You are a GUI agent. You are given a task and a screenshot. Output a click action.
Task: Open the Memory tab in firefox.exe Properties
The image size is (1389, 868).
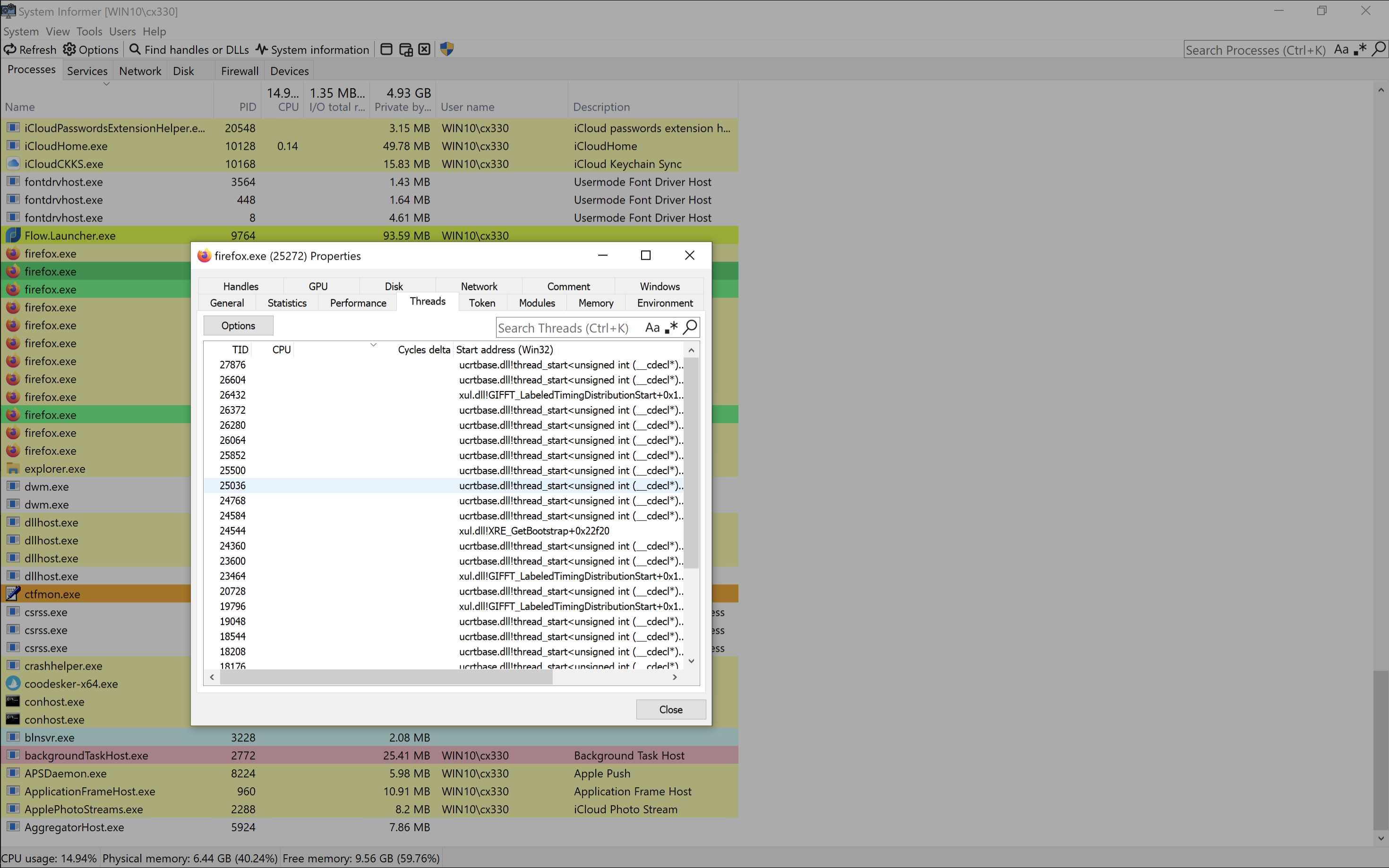pos(596,303)
